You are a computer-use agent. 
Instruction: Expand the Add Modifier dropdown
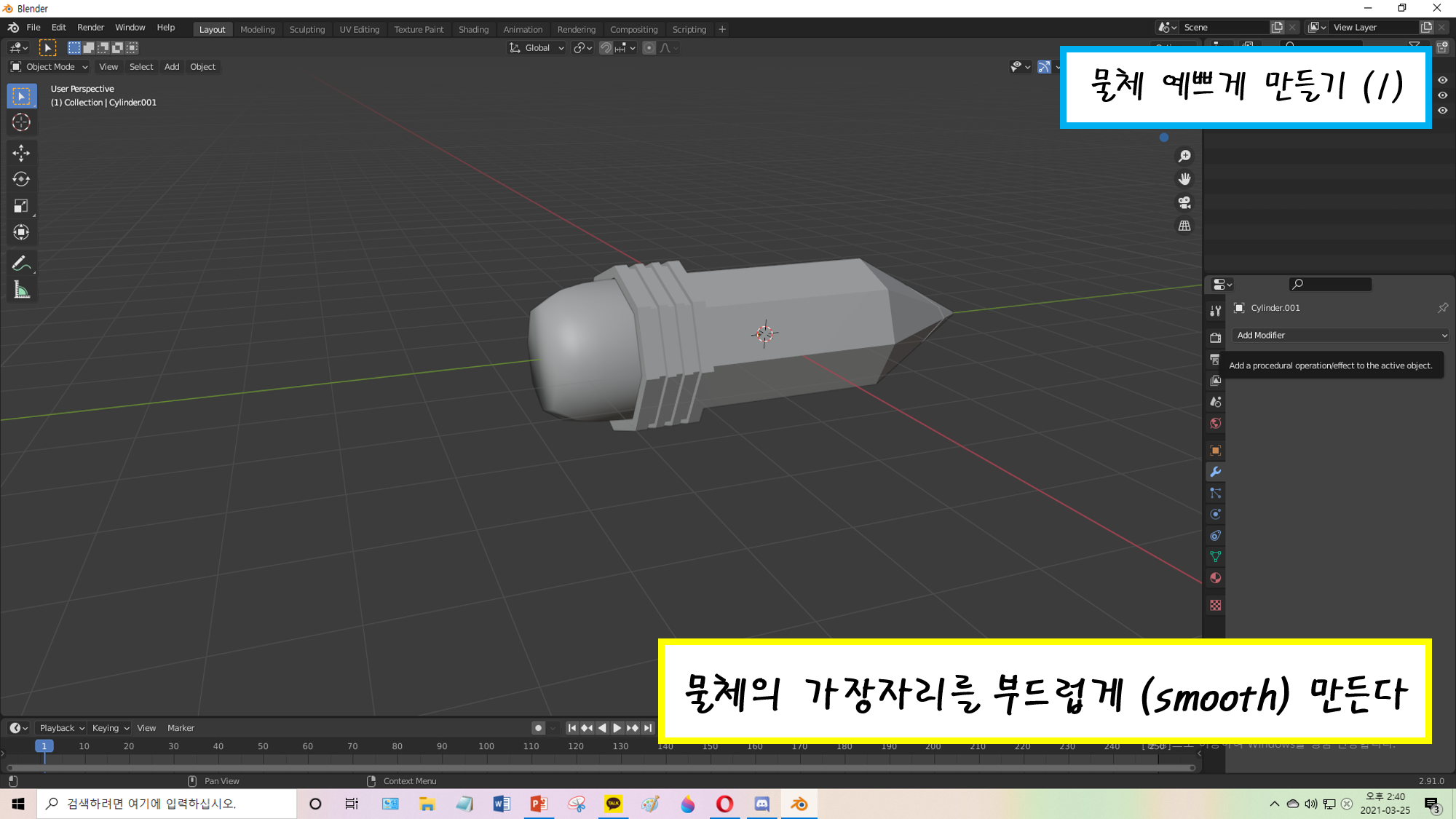(x=1340, y=335)
